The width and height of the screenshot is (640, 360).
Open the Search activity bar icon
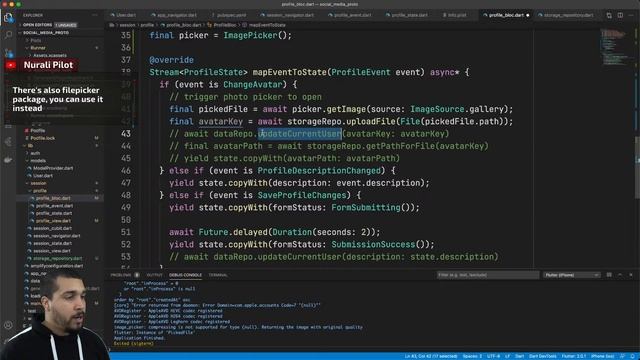click(x=8, y=35)
